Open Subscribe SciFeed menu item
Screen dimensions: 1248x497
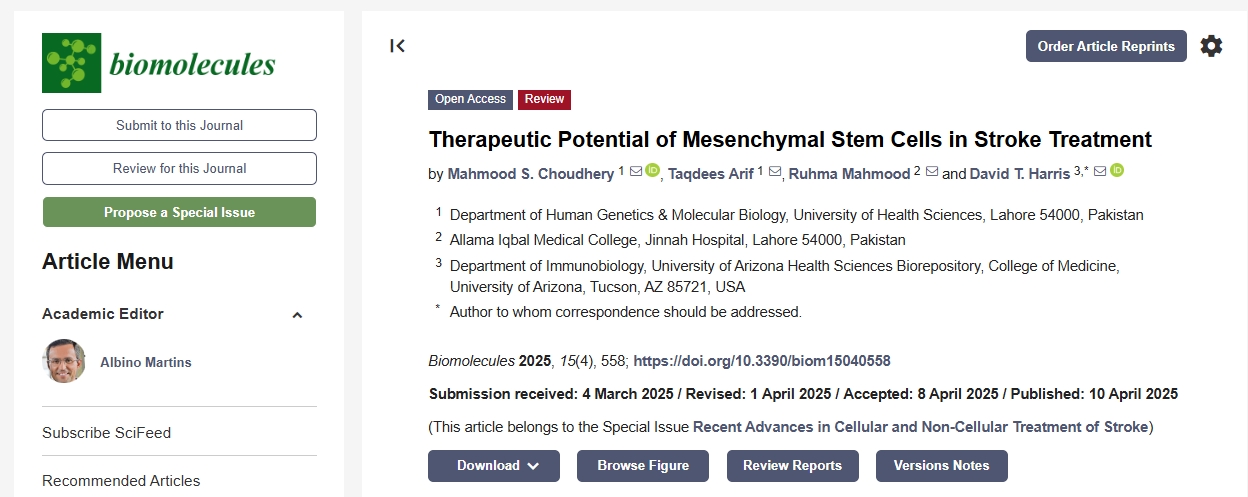pyautogui.click(x=107, y=433)
